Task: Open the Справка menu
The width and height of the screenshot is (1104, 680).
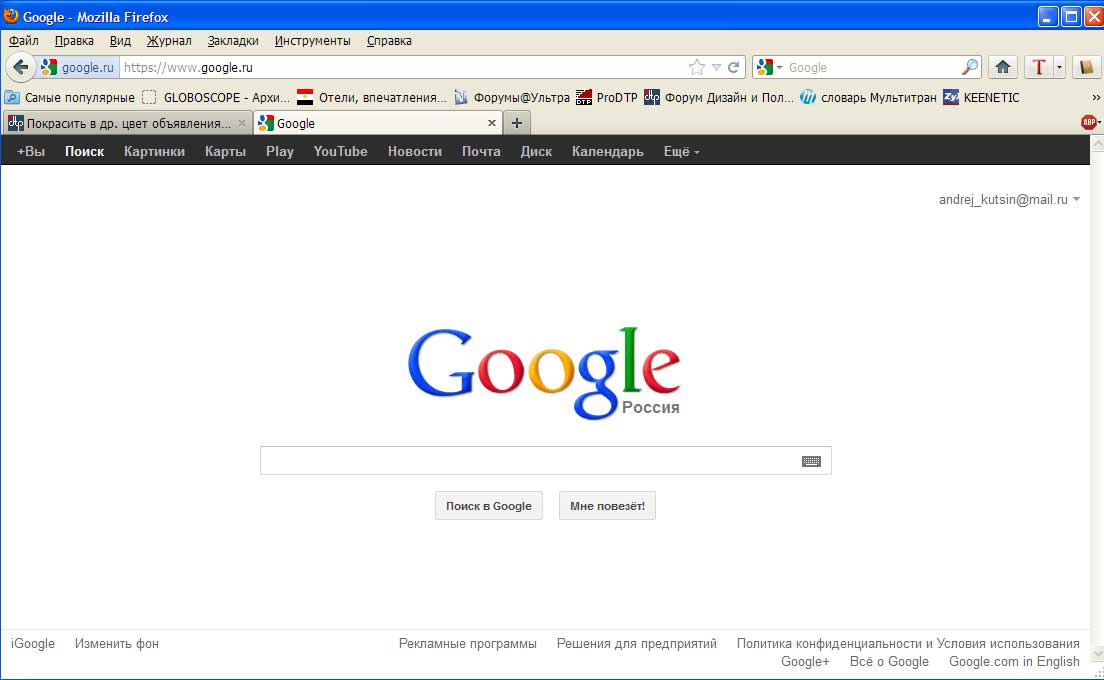Action: coord(389,41)
